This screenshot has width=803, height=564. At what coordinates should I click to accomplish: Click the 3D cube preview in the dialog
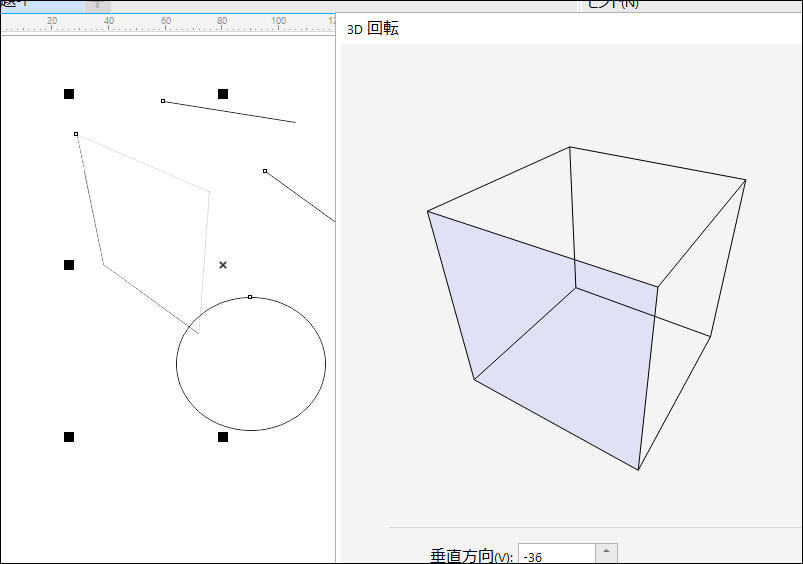[x=586, y=308]
